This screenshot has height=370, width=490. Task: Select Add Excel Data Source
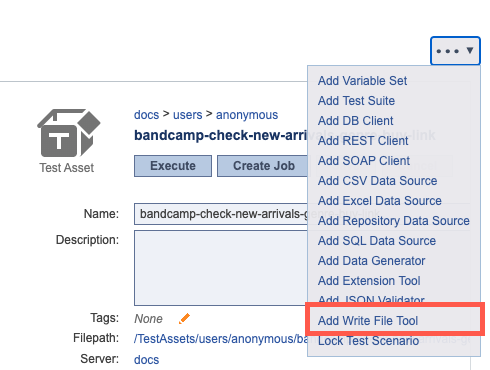tap(380, 201)
